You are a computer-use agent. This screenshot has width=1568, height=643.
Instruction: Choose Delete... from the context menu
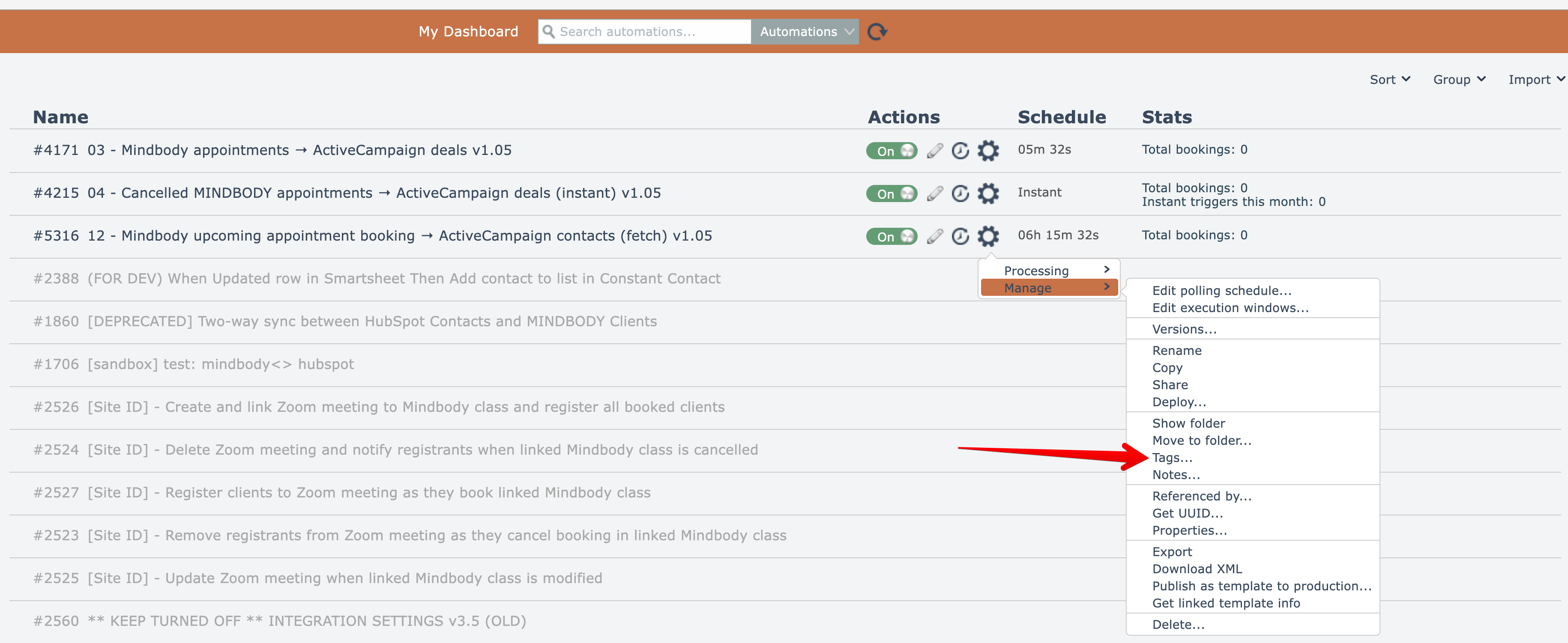(x=1178, y=624)
